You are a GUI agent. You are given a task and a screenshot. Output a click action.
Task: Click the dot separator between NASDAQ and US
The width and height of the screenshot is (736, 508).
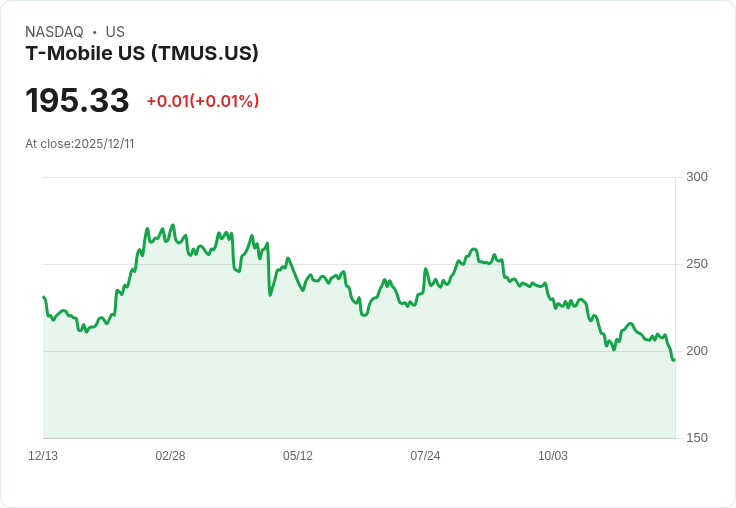pyautogui.click(x=95, y=32)
